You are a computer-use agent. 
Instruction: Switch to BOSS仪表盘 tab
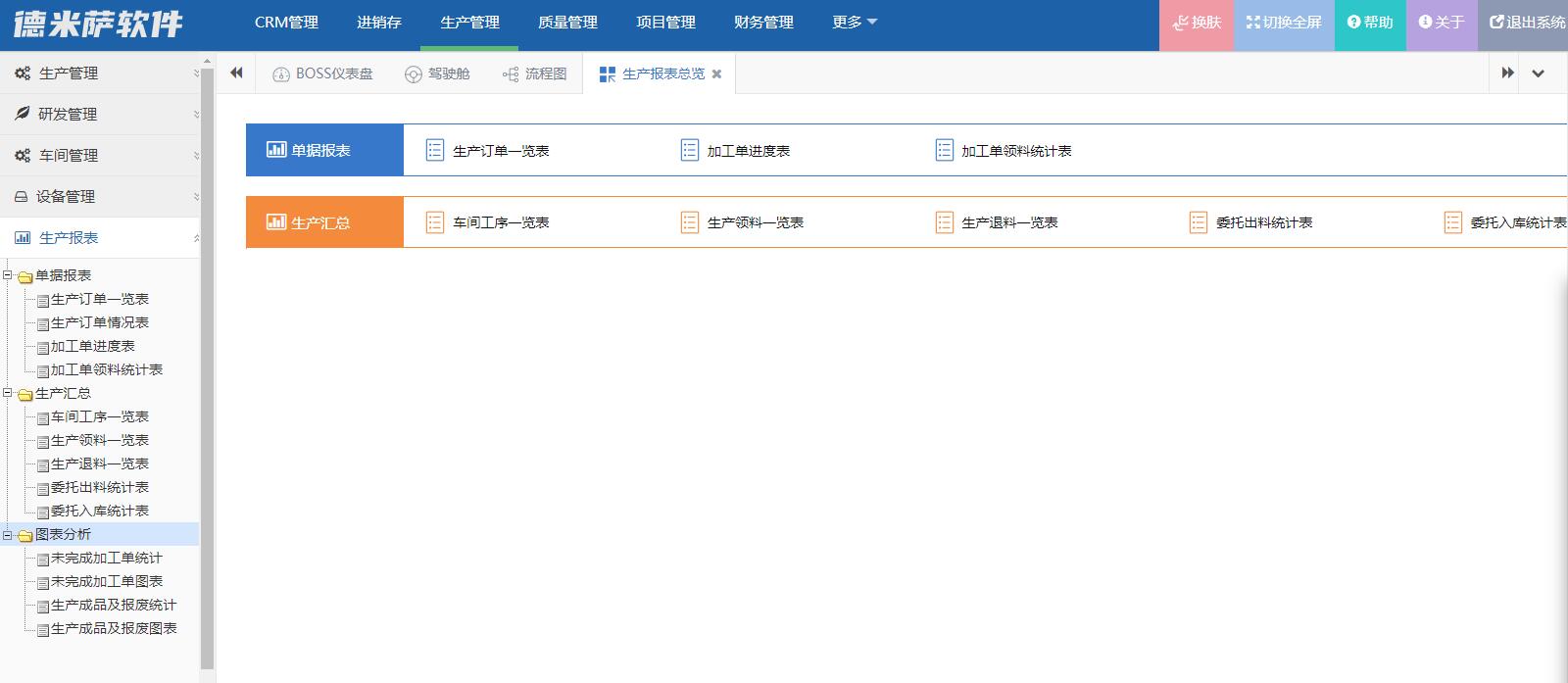click(x=322, y=74)
